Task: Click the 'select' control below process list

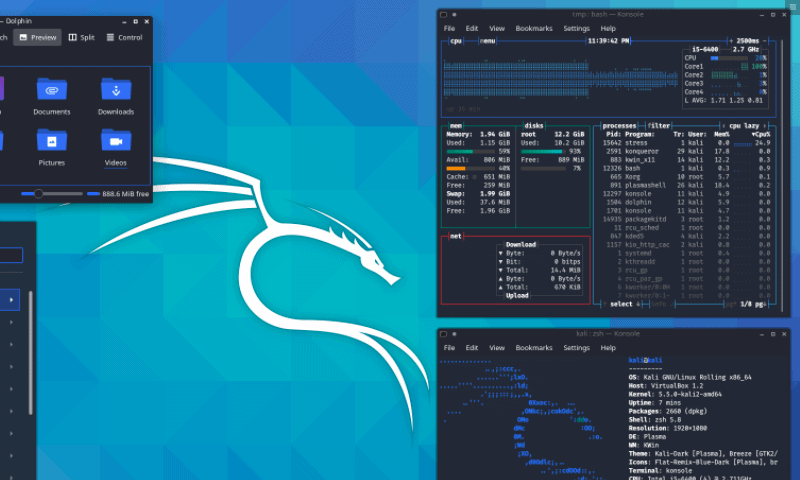Action: point(621,304)
